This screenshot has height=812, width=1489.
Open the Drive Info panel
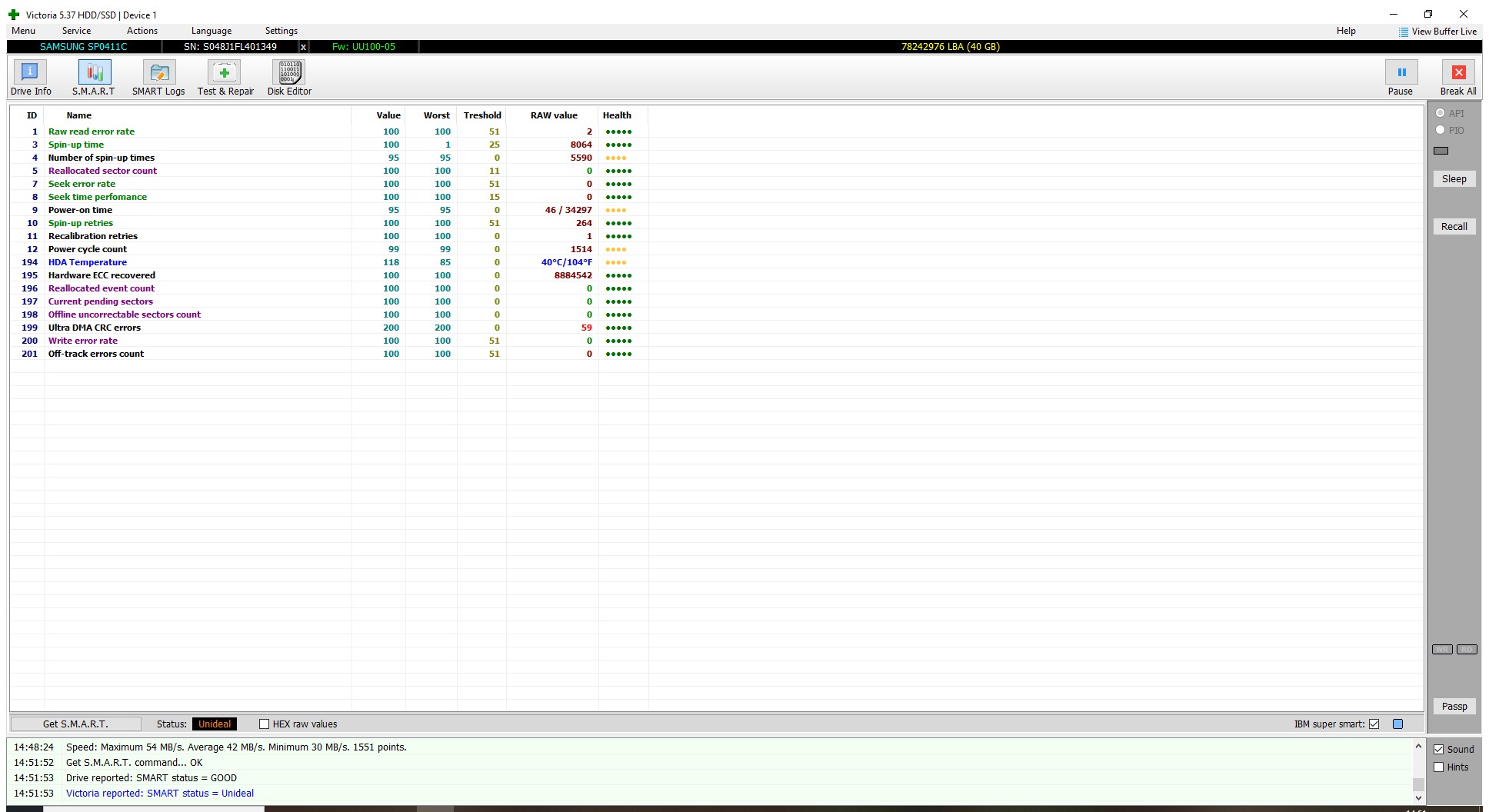(31, 78)
